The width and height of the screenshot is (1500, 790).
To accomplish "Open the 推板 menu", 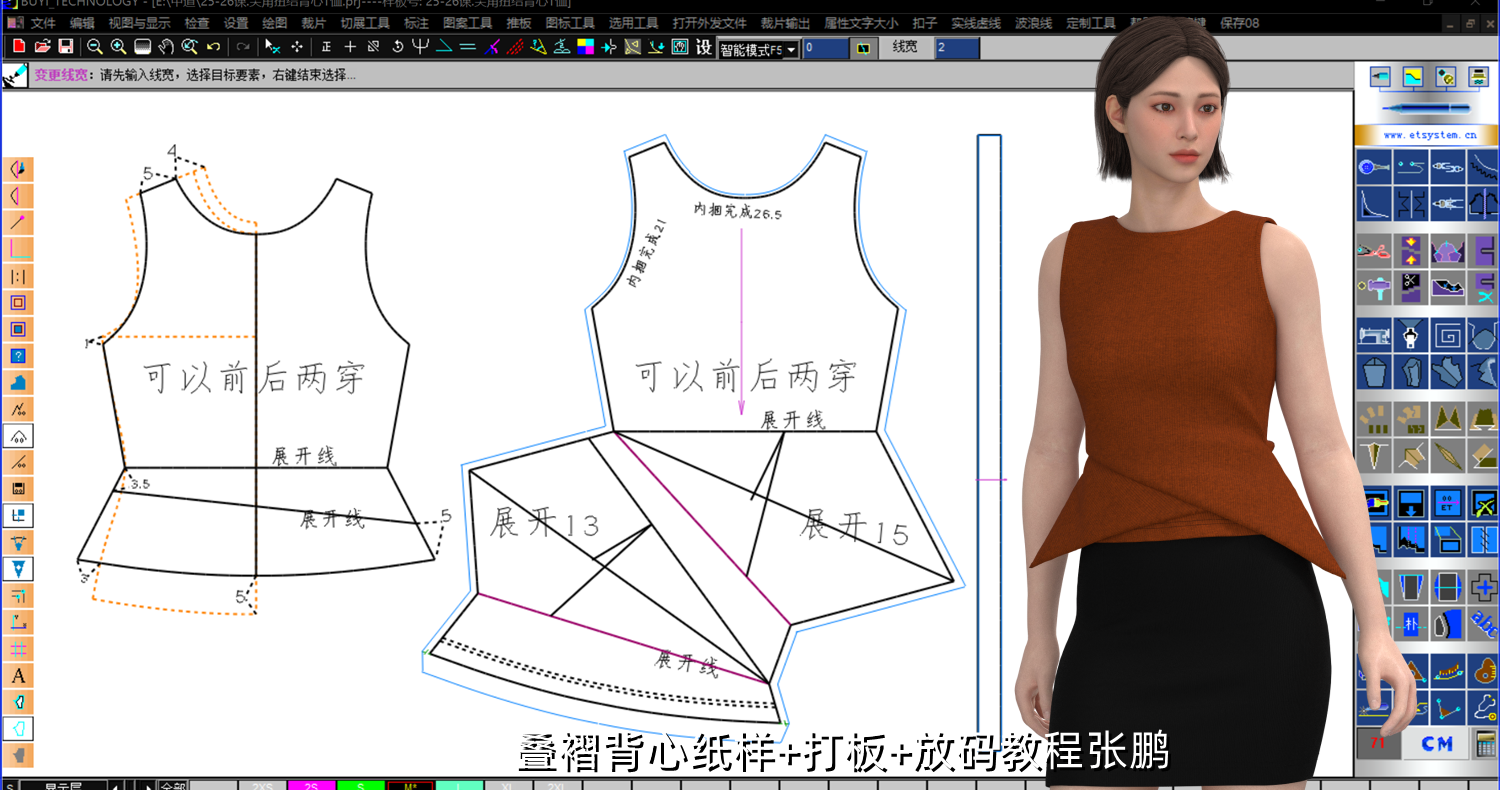I will tap(519, 23).
